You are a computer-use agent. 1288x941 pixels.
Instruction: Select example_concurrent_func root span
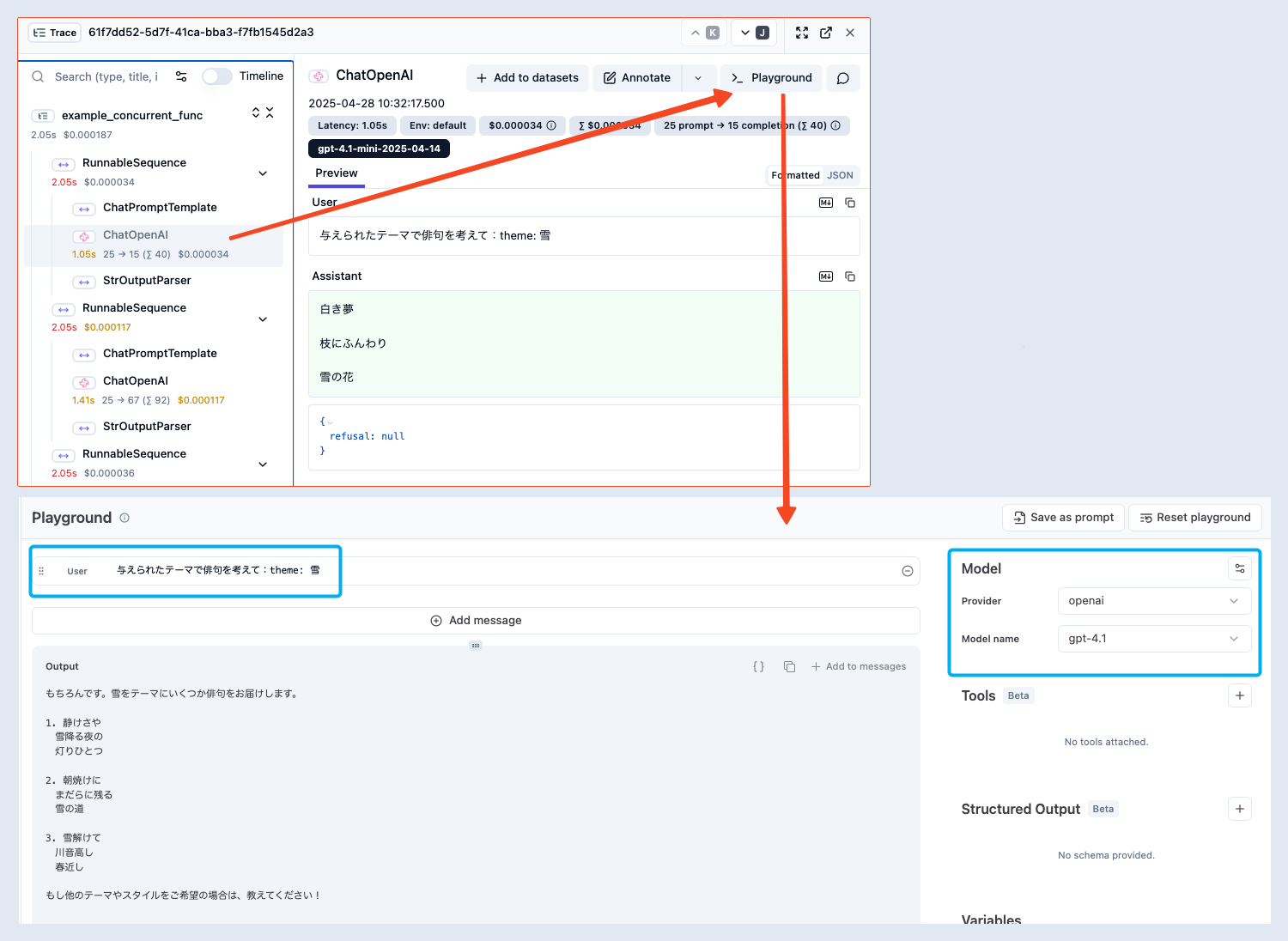pyautogui.click(x=132, y=115)
